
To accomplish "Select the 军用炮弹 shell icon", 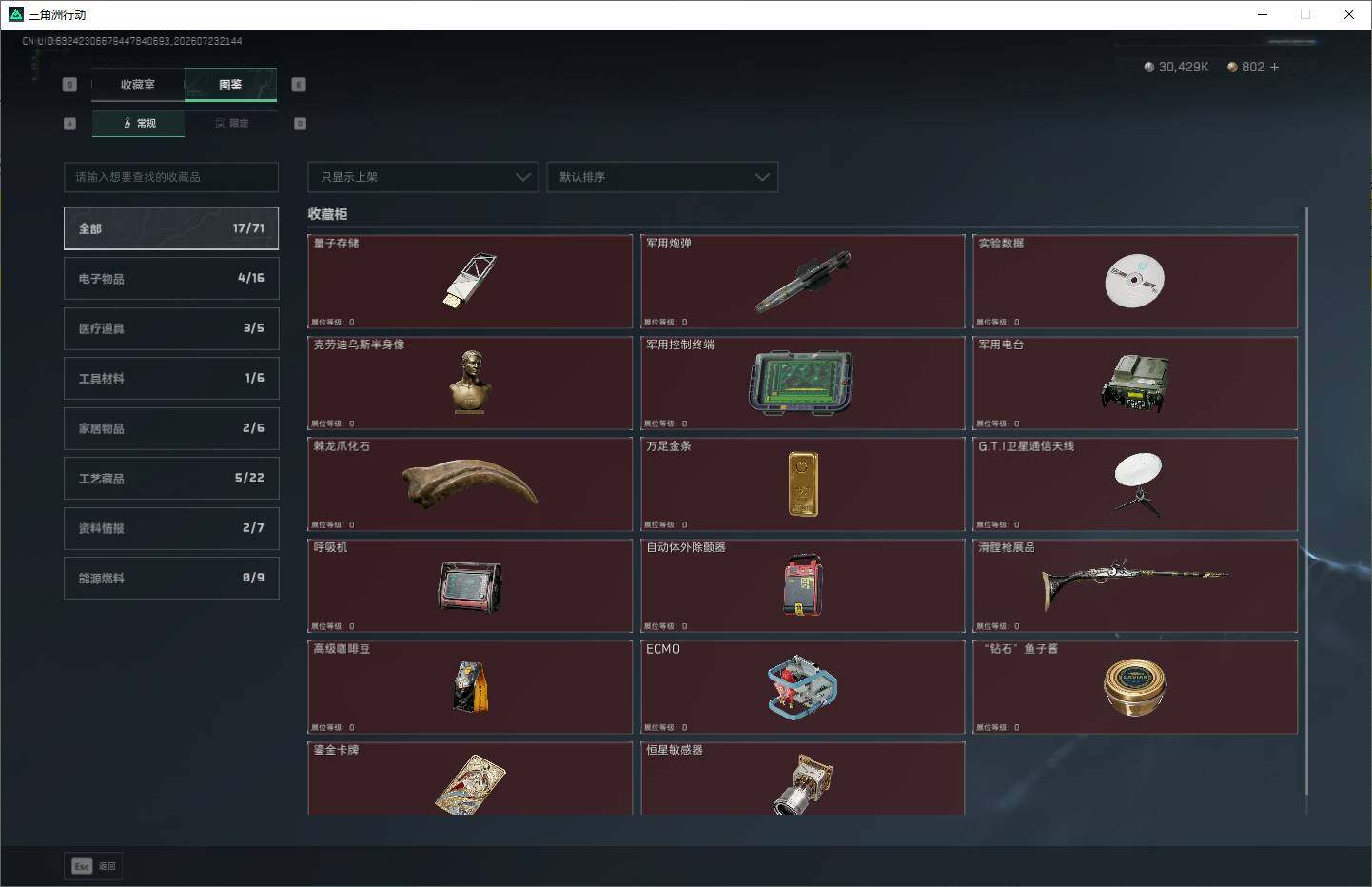I will pyautogui.click(x=802, y=282).
